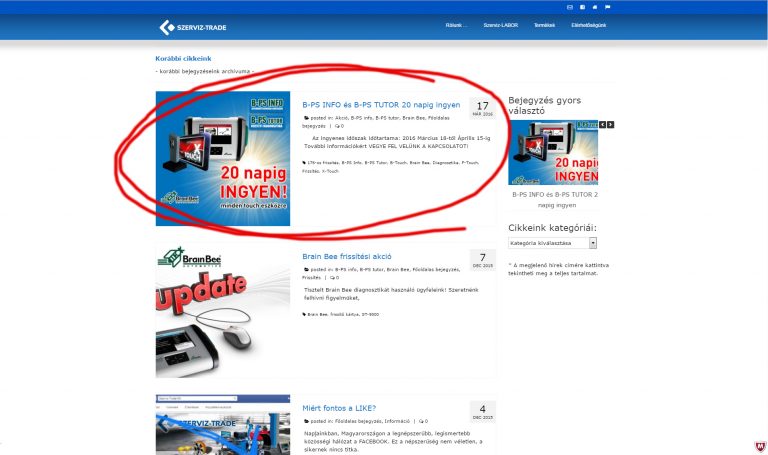
Task: Click 'X-Touch' tag in first post
Action: point(330,171)
